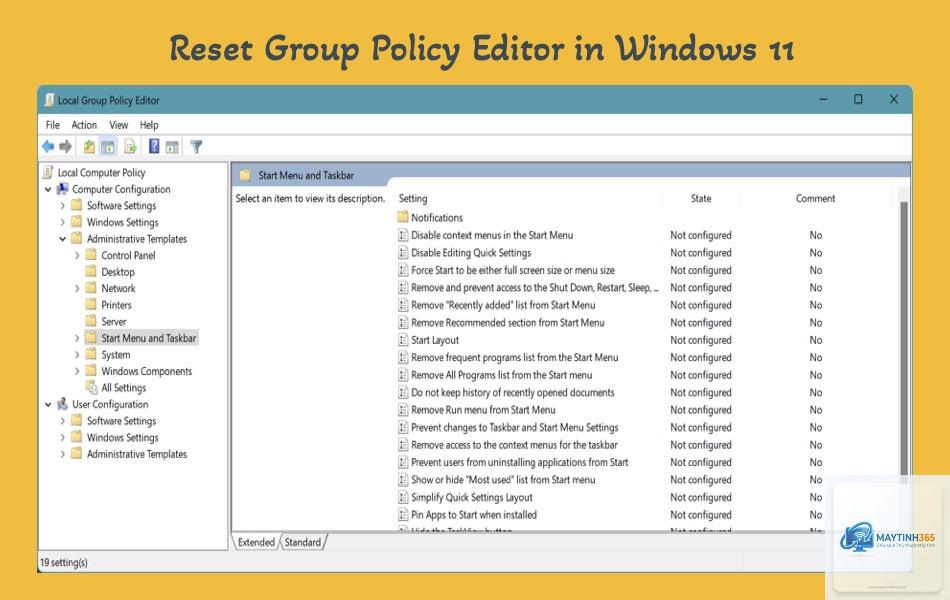Open the Help menu
This screenshot has width=950, height=600.
click(x=149, y=125)
